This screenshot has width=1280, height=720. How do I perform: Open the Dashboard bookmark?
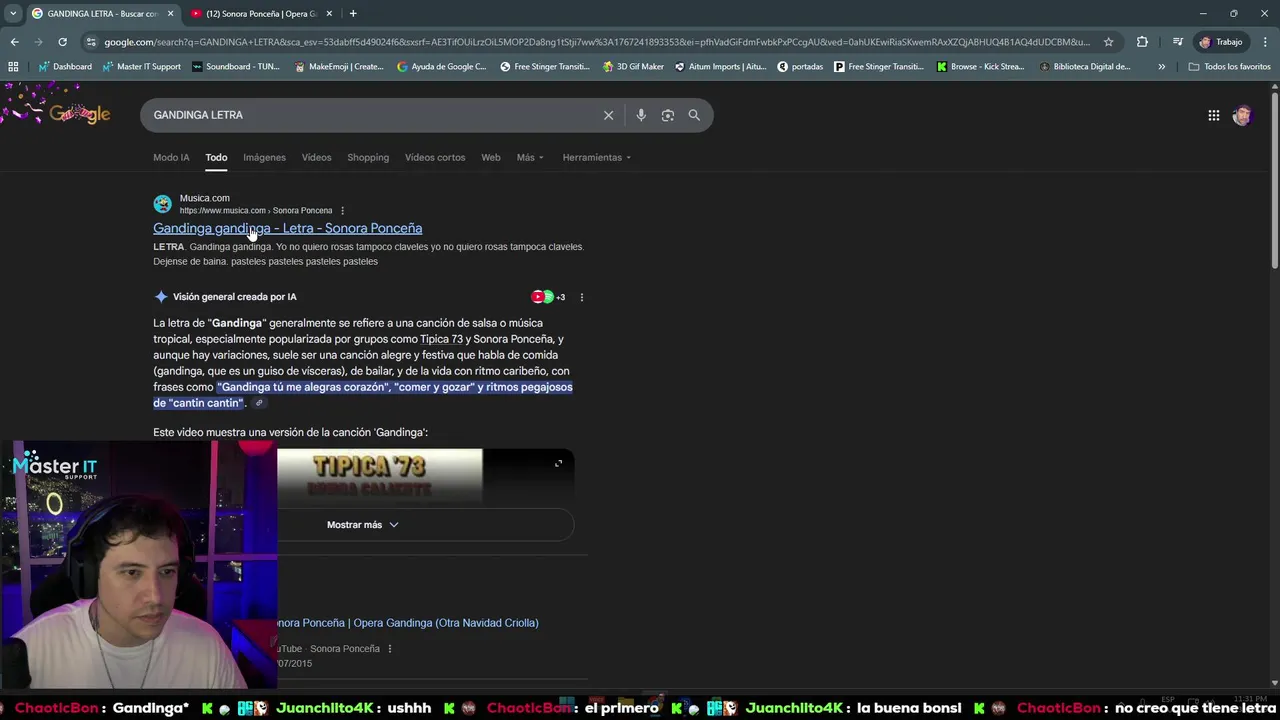(65, 67)
